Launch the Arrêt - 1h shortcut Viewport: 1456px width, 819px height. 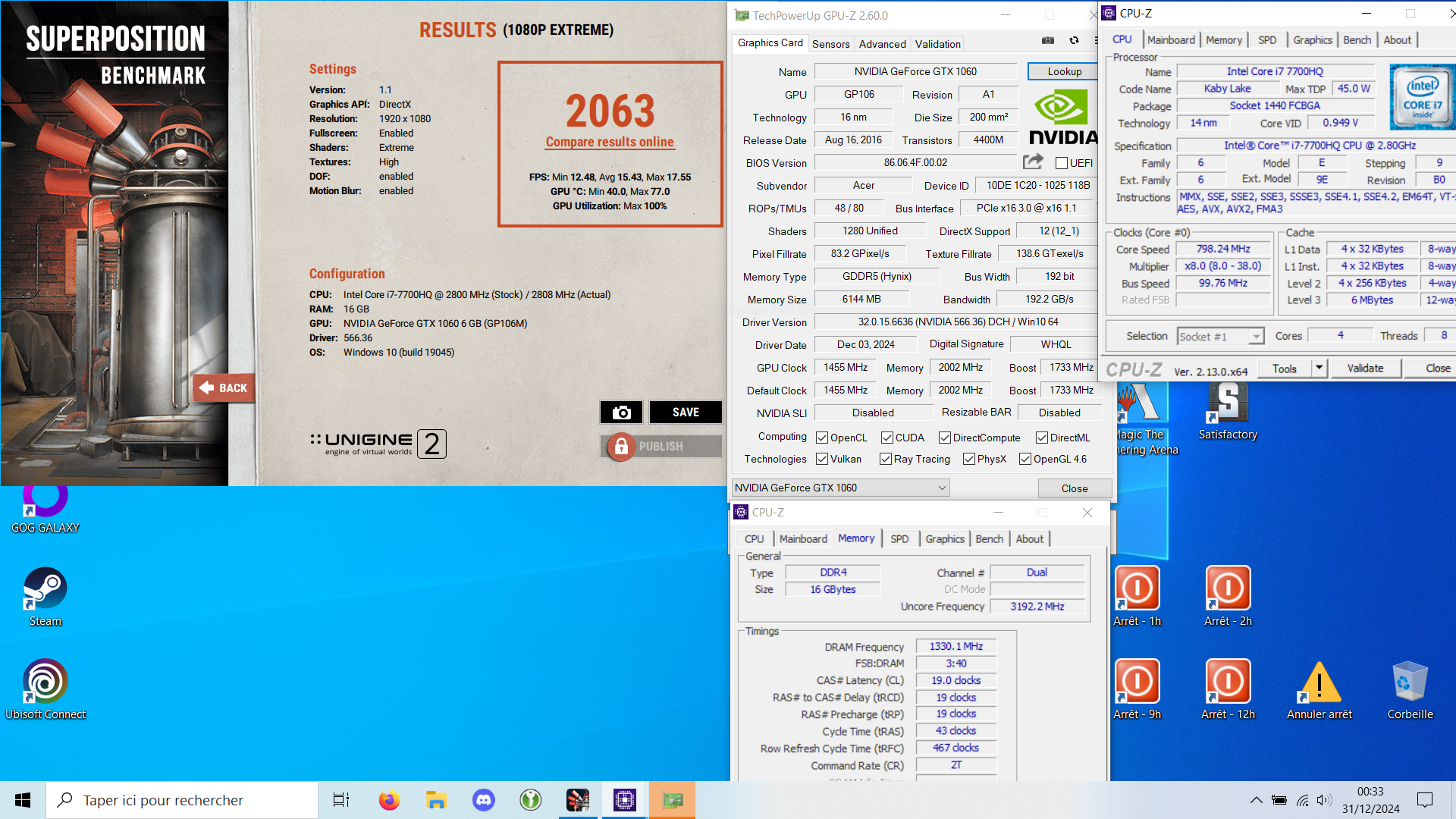click(1137, 597)
